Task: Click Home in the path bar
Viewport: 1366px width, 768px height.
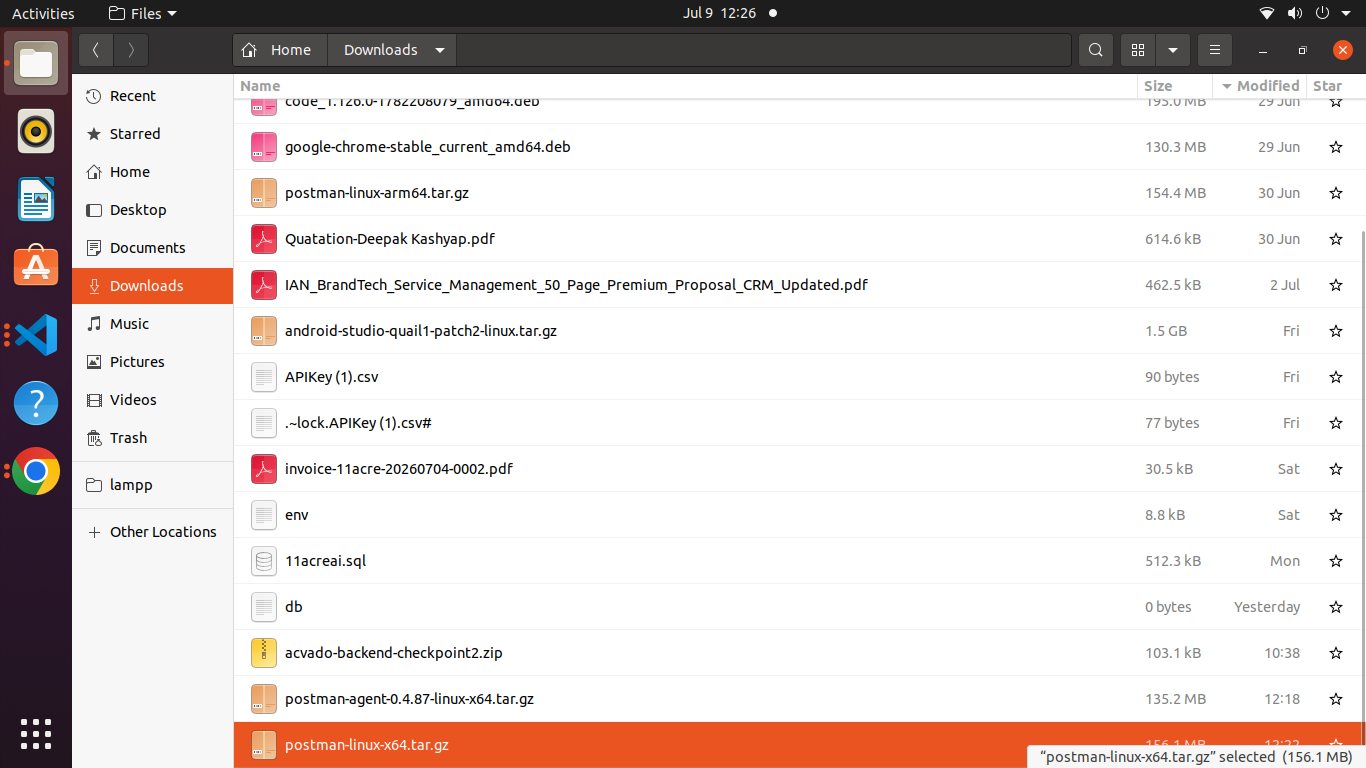Action: coord(280,50)
